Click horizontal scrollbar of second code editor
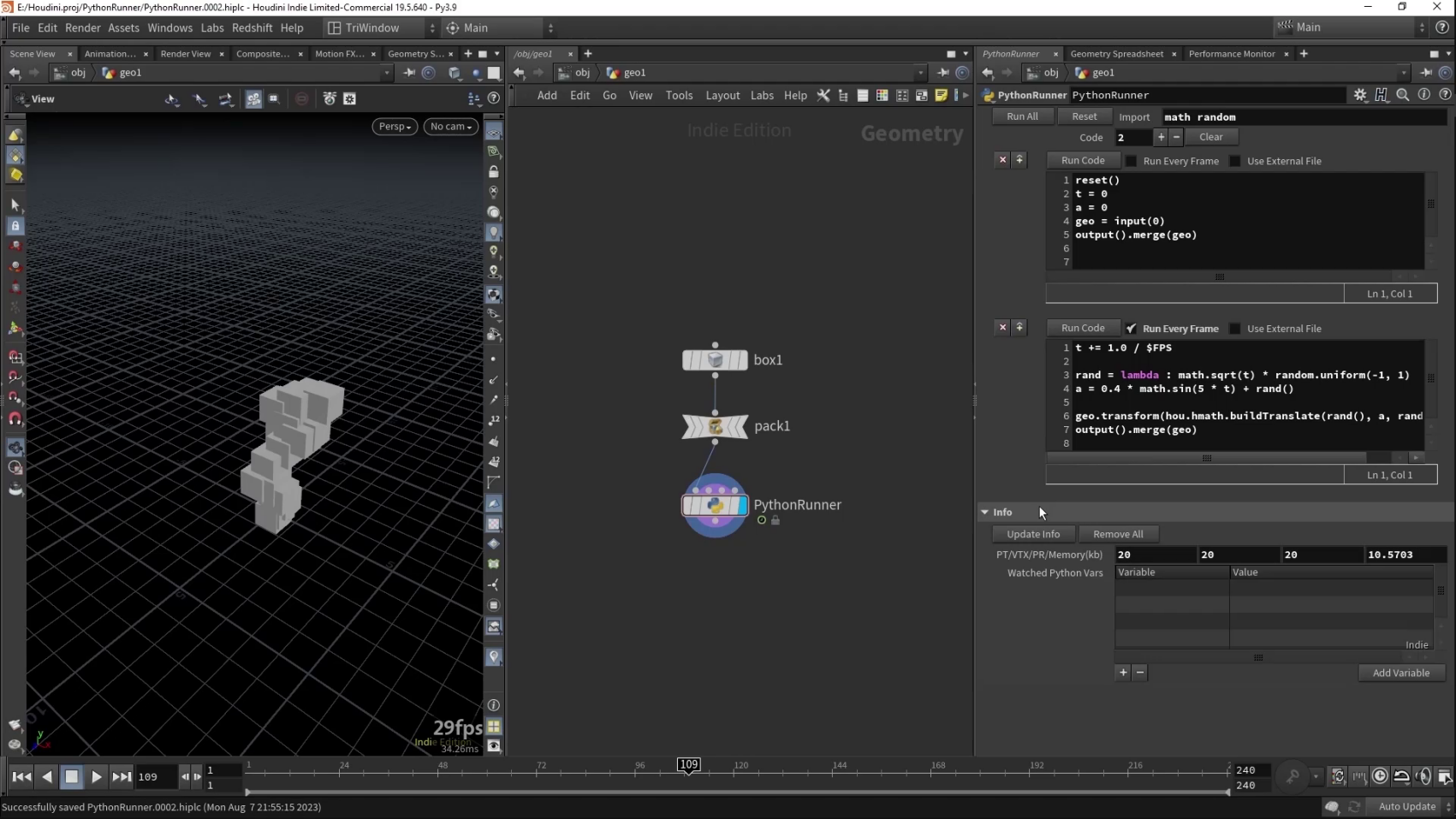Screen dimensions: 1456x819 point(1207,458)
